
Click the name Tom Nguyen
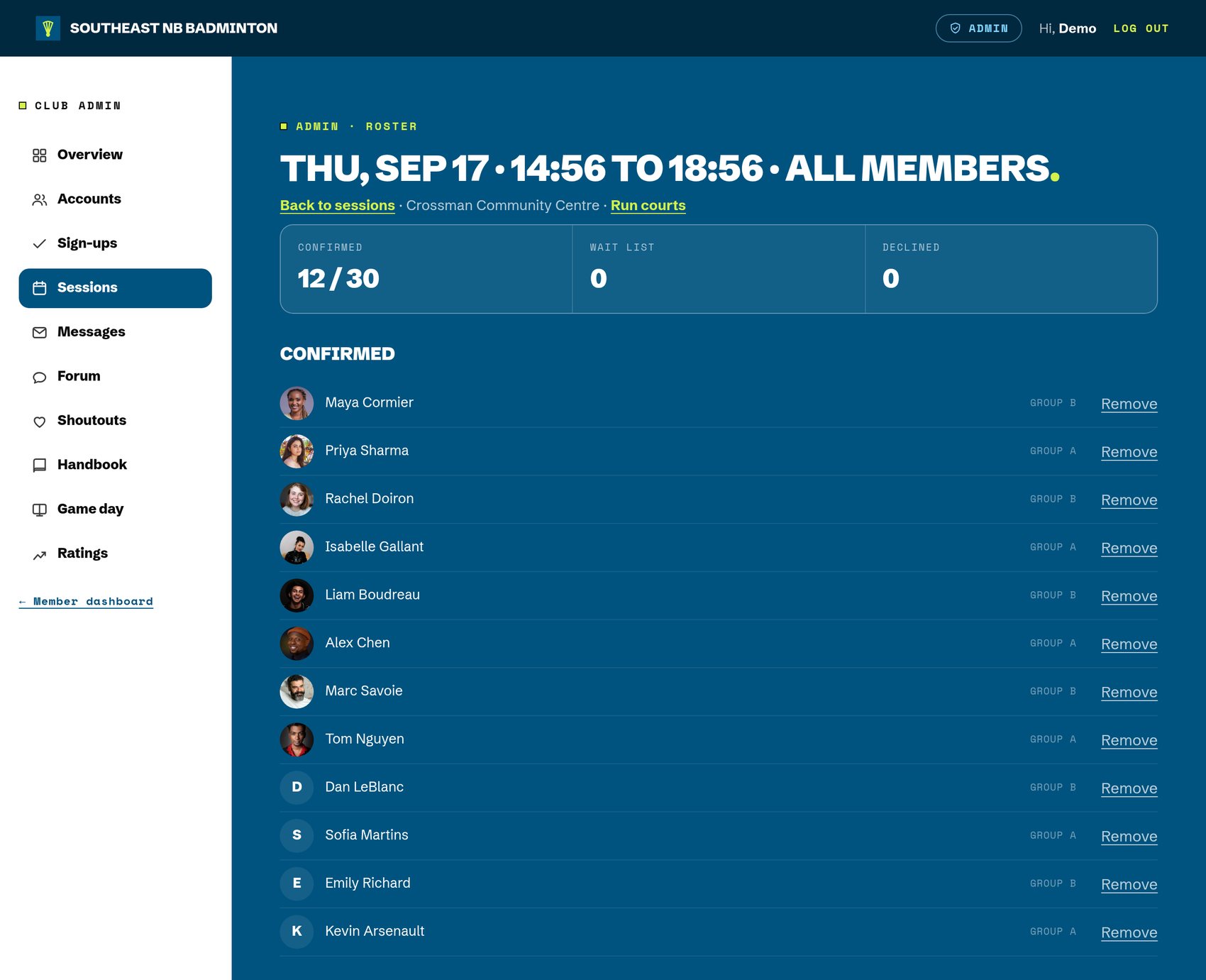(x=365, y=739)
